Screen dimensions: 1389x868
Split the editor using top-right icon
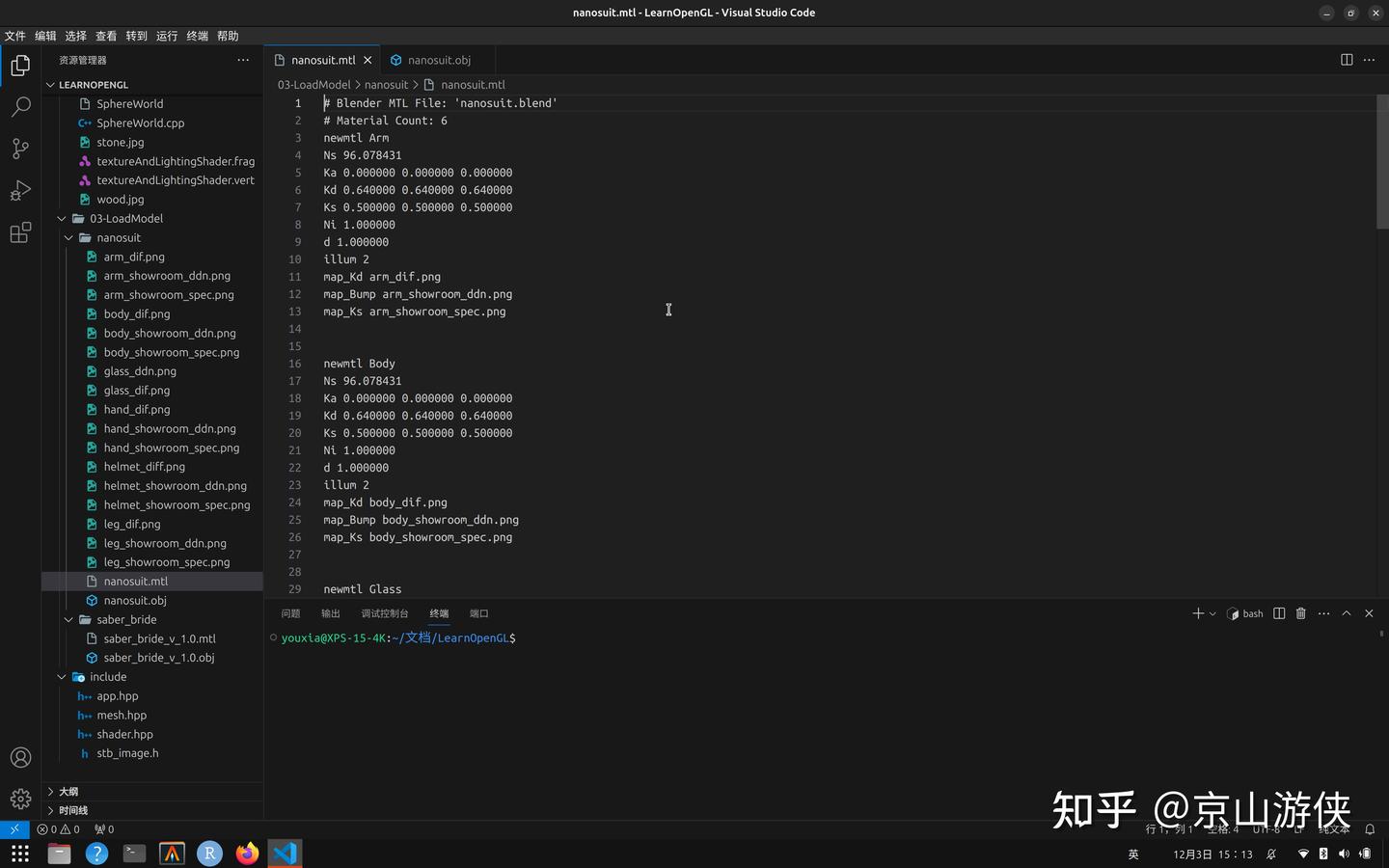[x=1346, y=59]
